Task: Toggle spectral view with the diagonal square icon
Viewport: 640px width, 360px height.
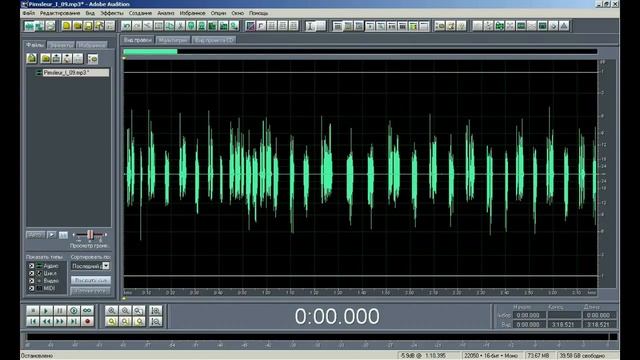Action: click(250, 27)
